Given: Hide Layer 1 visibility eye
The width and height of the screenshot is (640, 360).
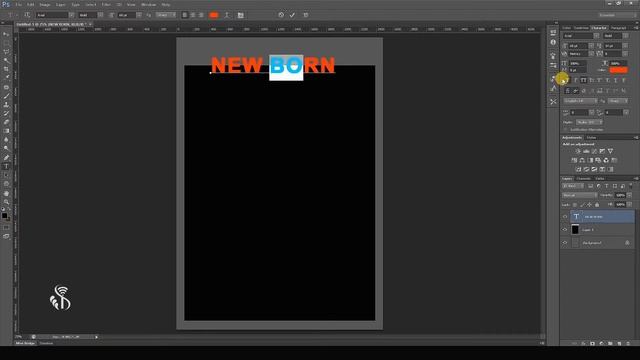Looking at the screenshot, I should (x=565, y=230).
